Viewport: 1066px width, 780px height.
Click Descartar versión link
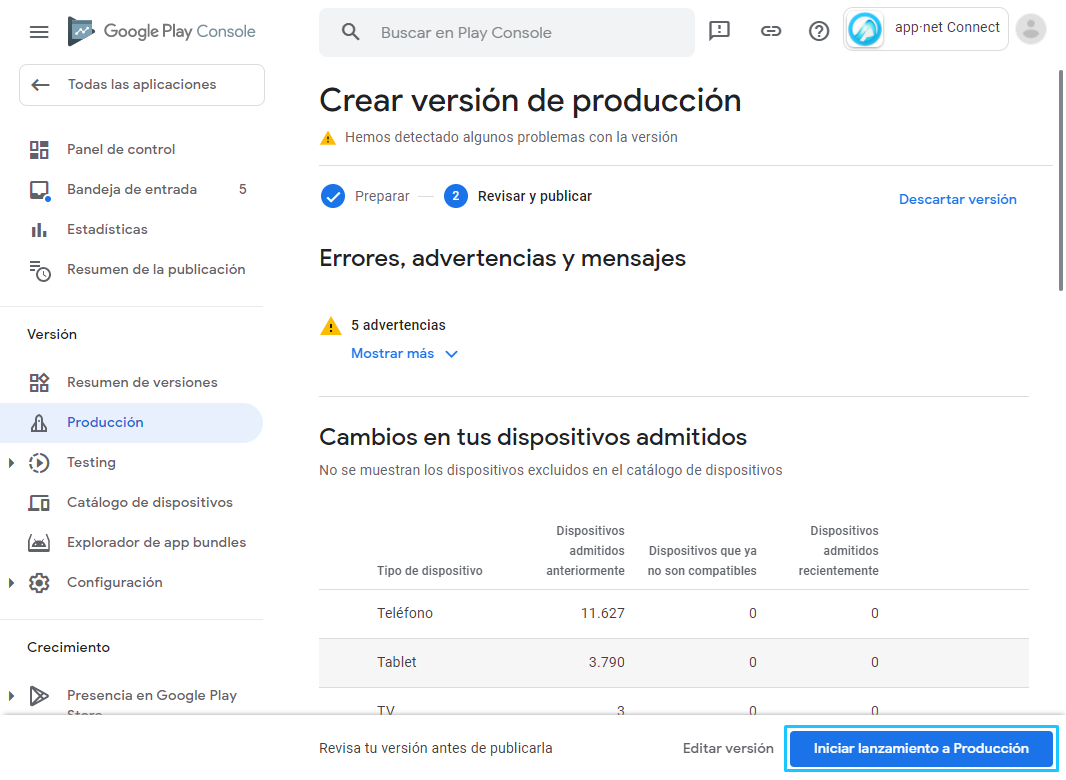pyautogui.click(x=957, y=199)
